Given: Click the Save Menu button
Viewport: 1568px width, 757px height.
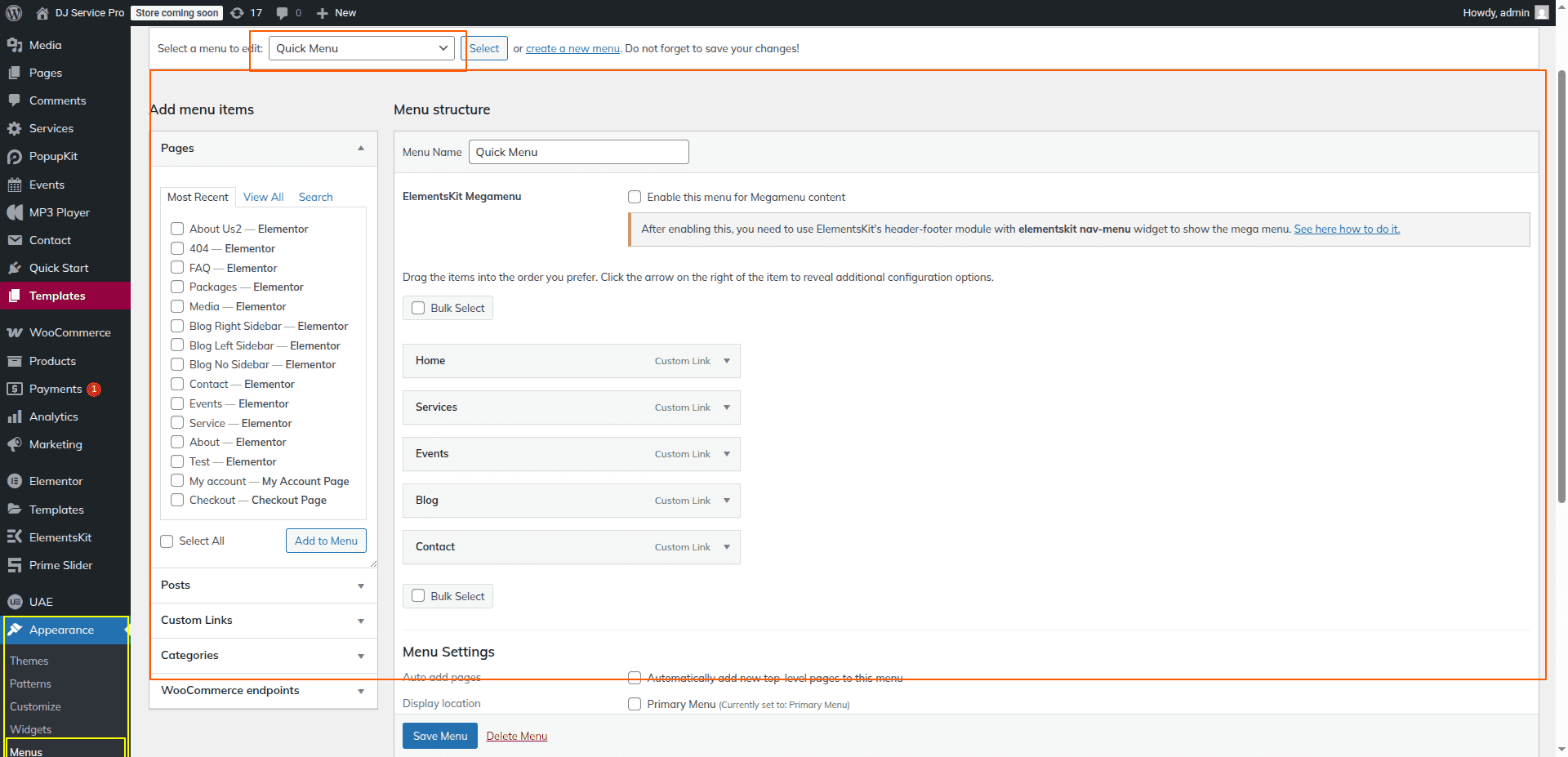Looking at the screenshot, I should point(439,736).
